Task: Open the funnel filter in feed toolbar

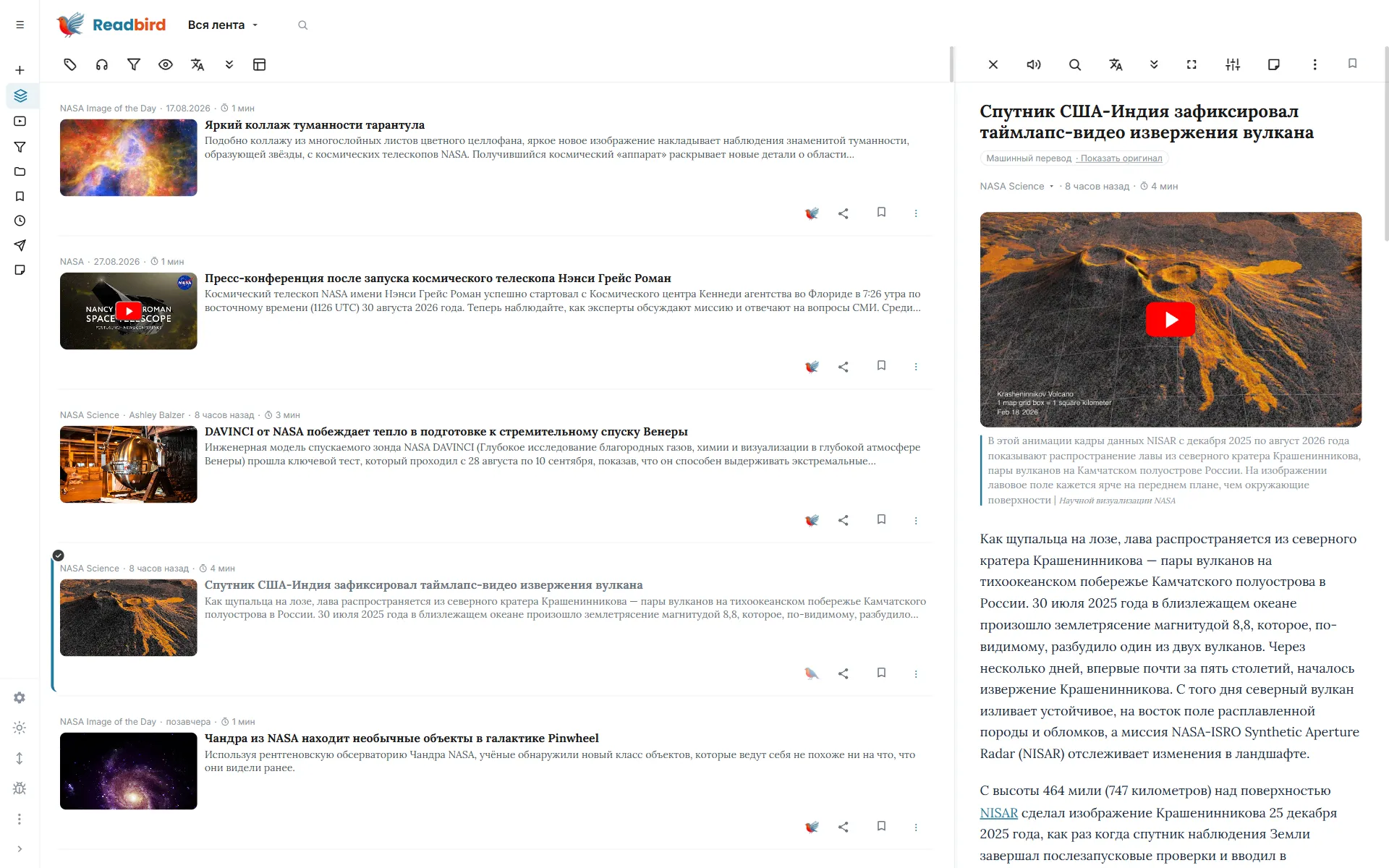Action: (x=134, y=64)
